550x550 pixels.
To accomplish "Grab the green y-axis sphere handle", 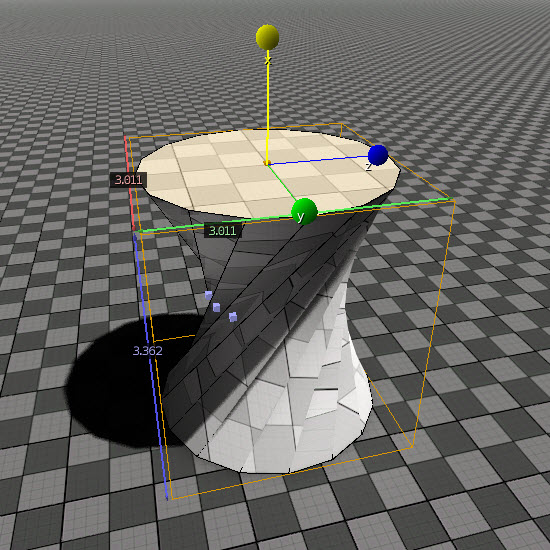I will 304,212.
